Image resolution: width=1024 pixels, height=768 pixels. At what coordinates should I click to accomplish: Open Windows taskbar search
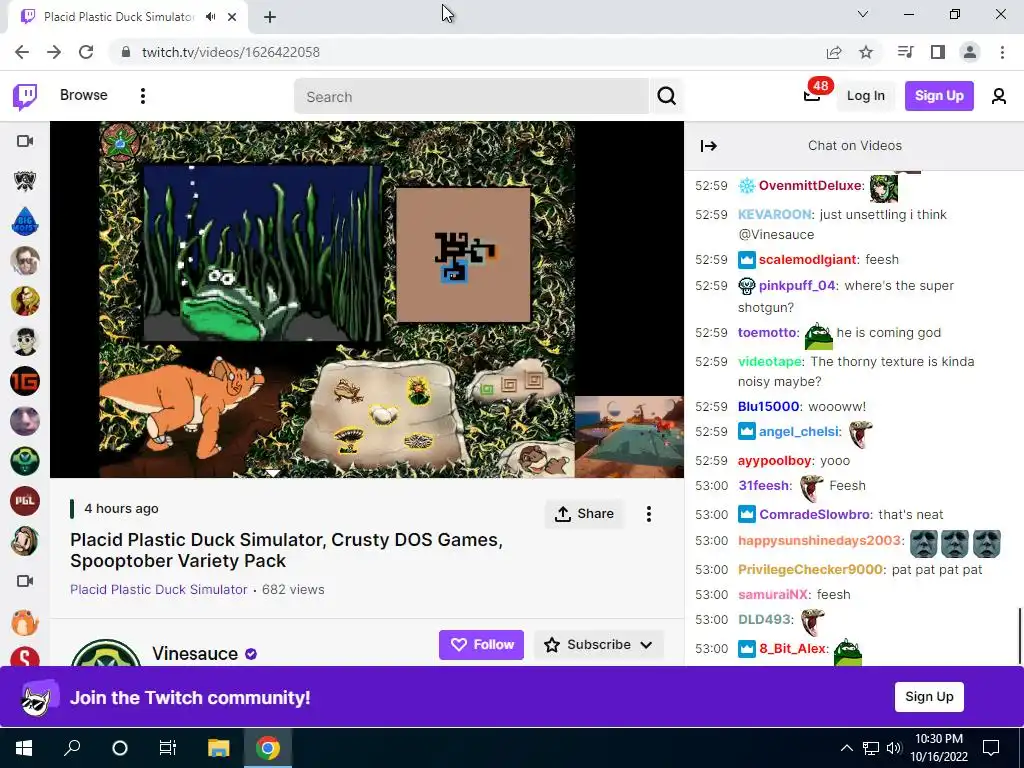(72, 748)
